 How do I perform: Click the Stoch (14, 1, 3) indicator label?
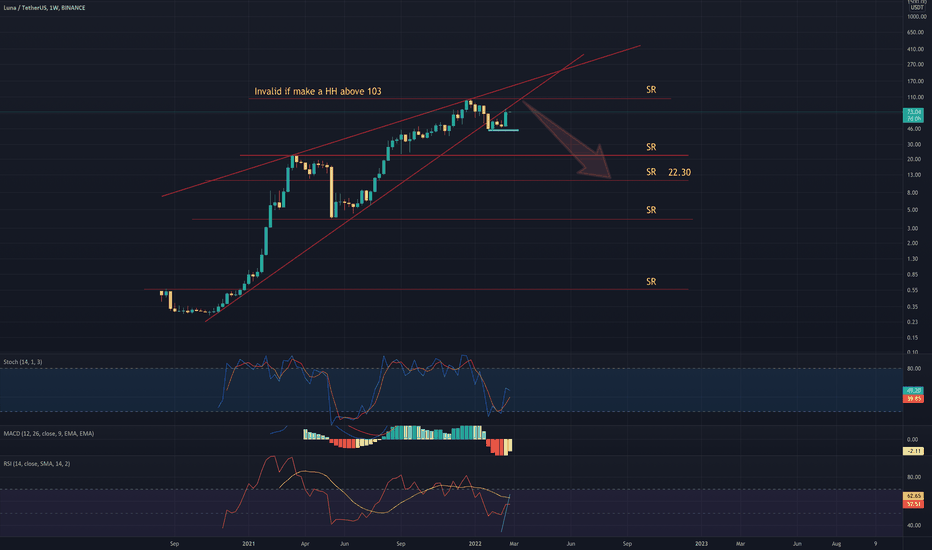pos(23,362)
